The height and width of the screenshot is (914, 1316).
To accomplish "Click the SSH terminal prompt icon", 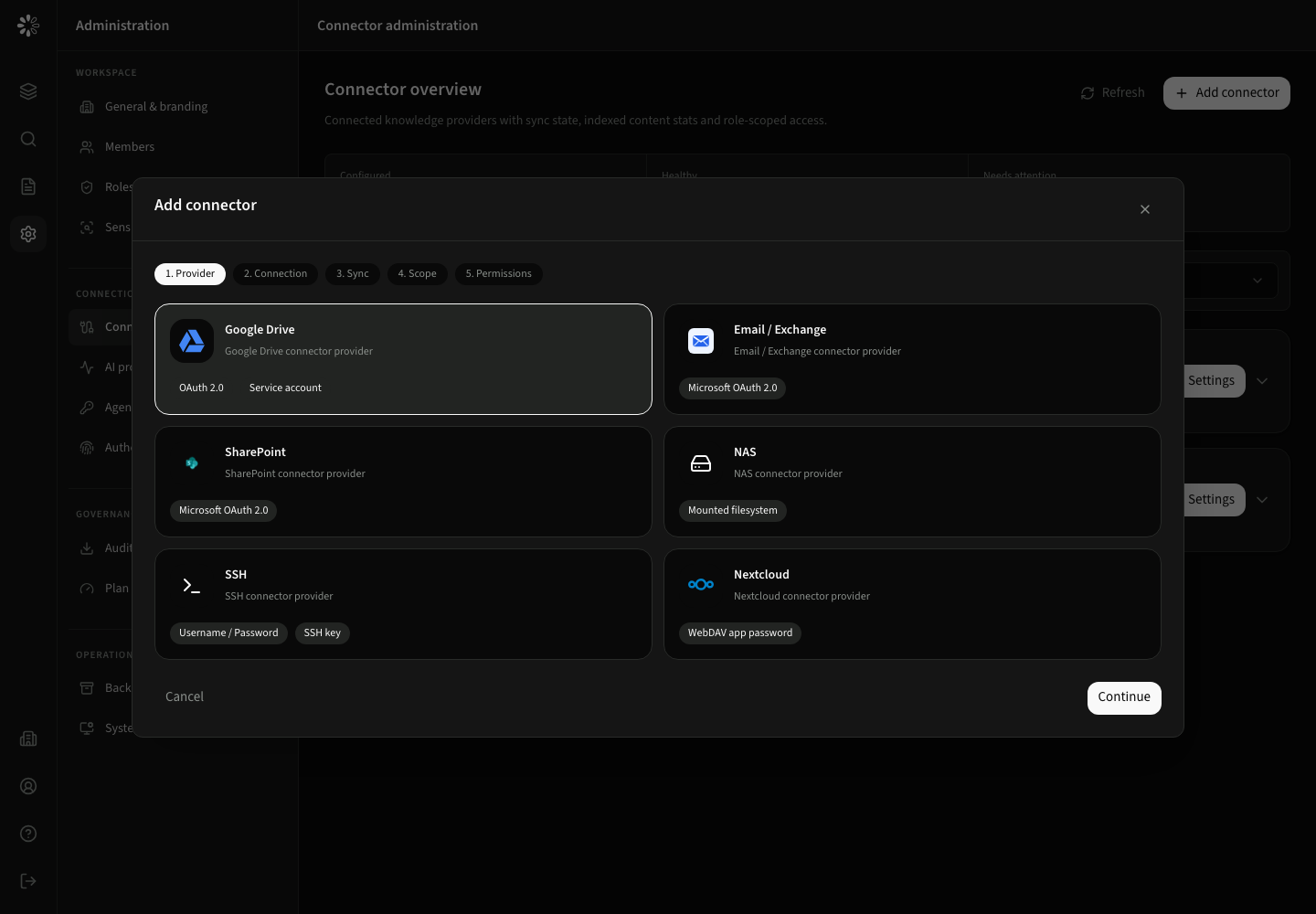I will (192, 586).
